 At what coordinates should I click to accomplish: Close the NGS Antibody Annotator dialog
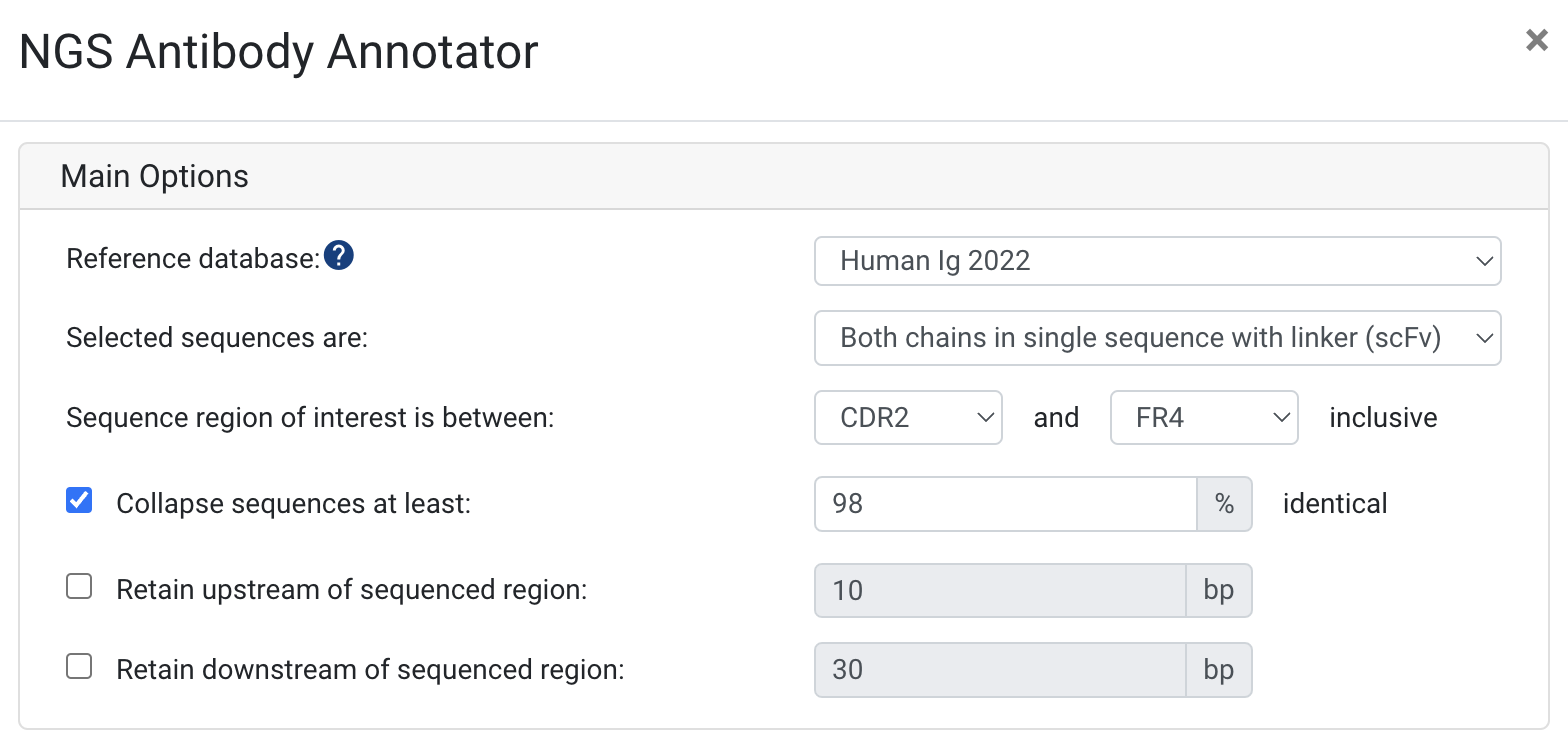pyautogui.click(x=1536, y=40)
